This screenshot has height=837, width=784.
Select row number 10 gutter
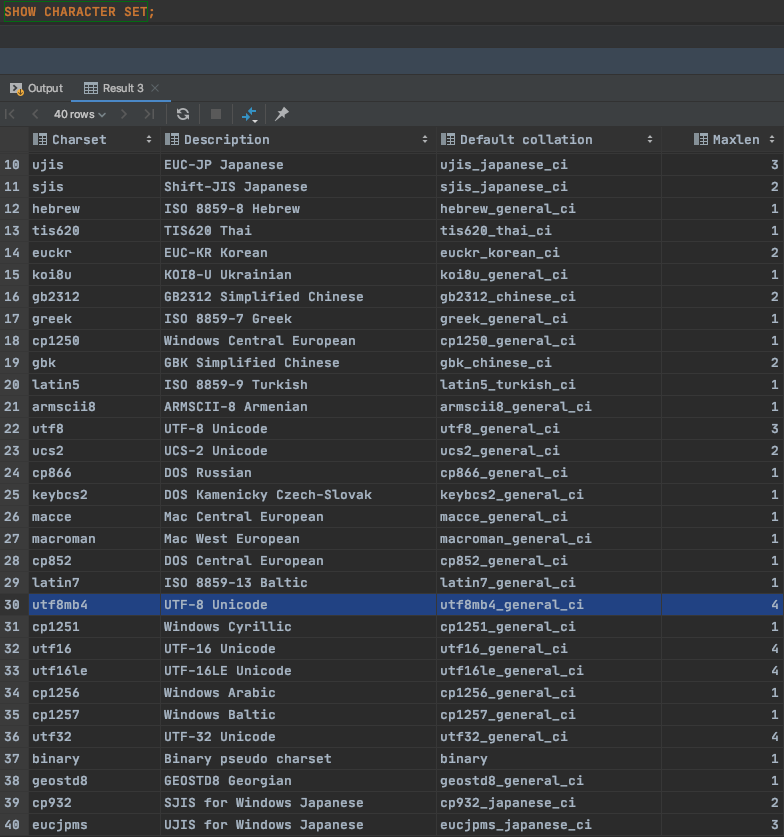point(14,165)
